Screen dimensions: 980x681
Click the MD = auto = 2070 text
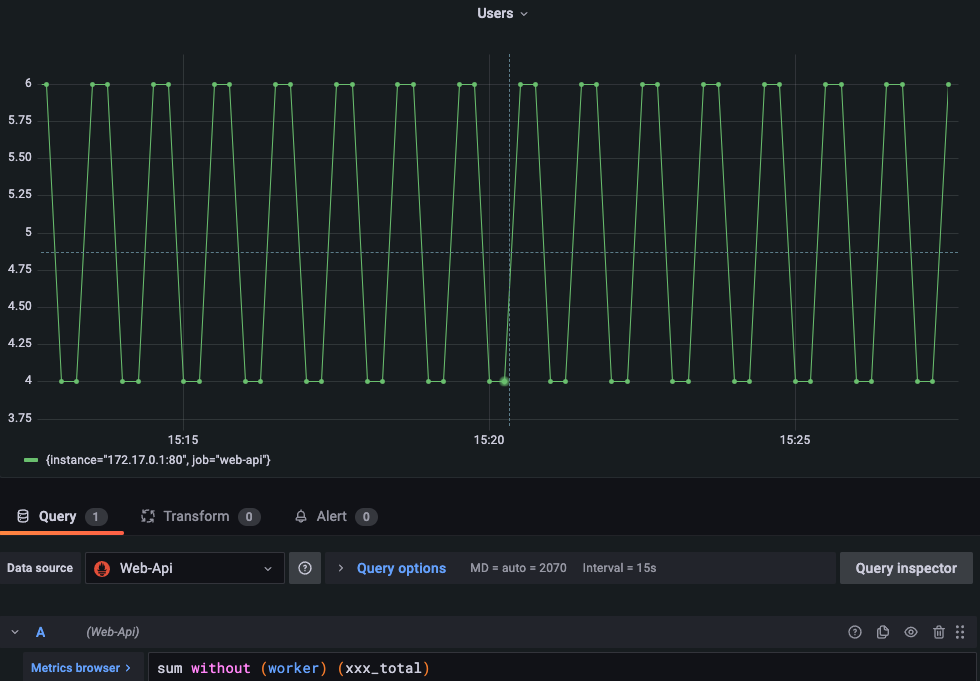(518, 568)
